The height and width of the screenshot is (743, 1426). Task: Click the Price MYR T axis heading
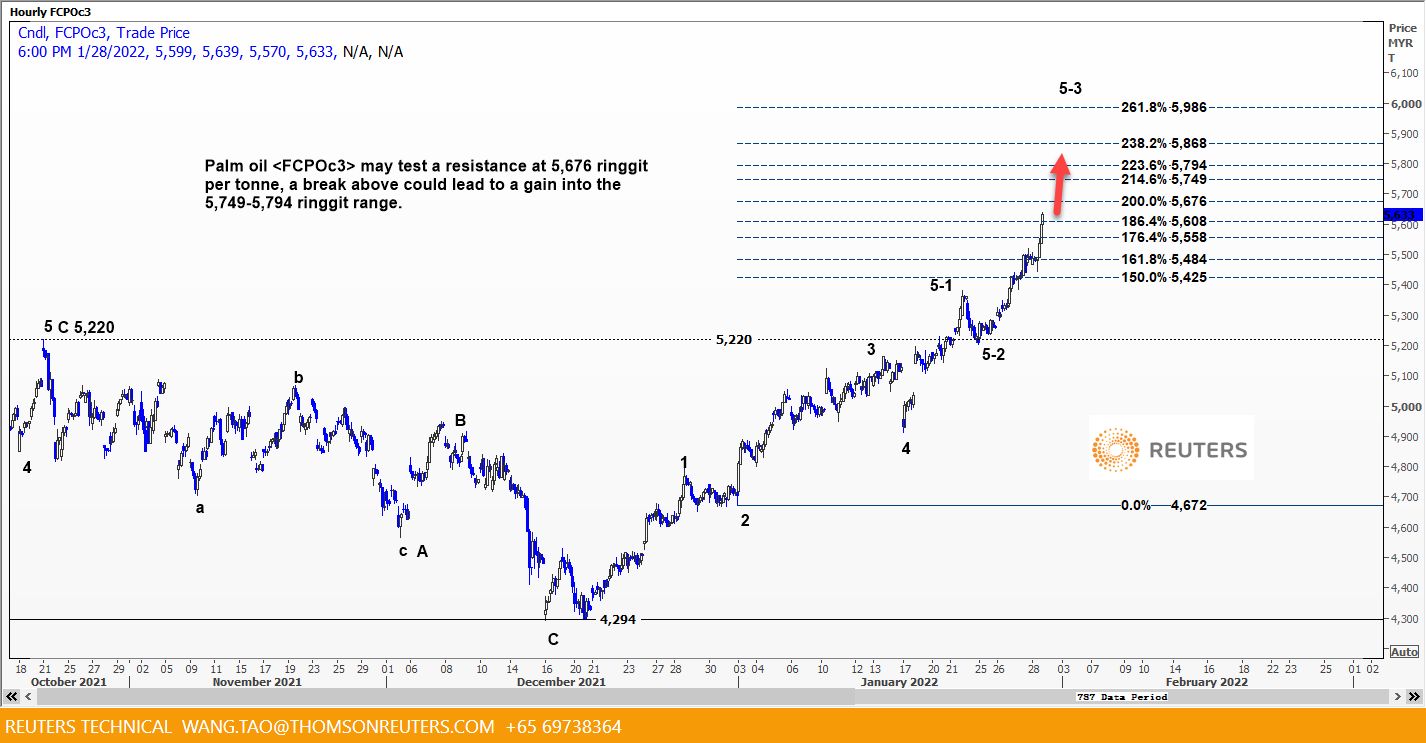[x=1402, y=43]
